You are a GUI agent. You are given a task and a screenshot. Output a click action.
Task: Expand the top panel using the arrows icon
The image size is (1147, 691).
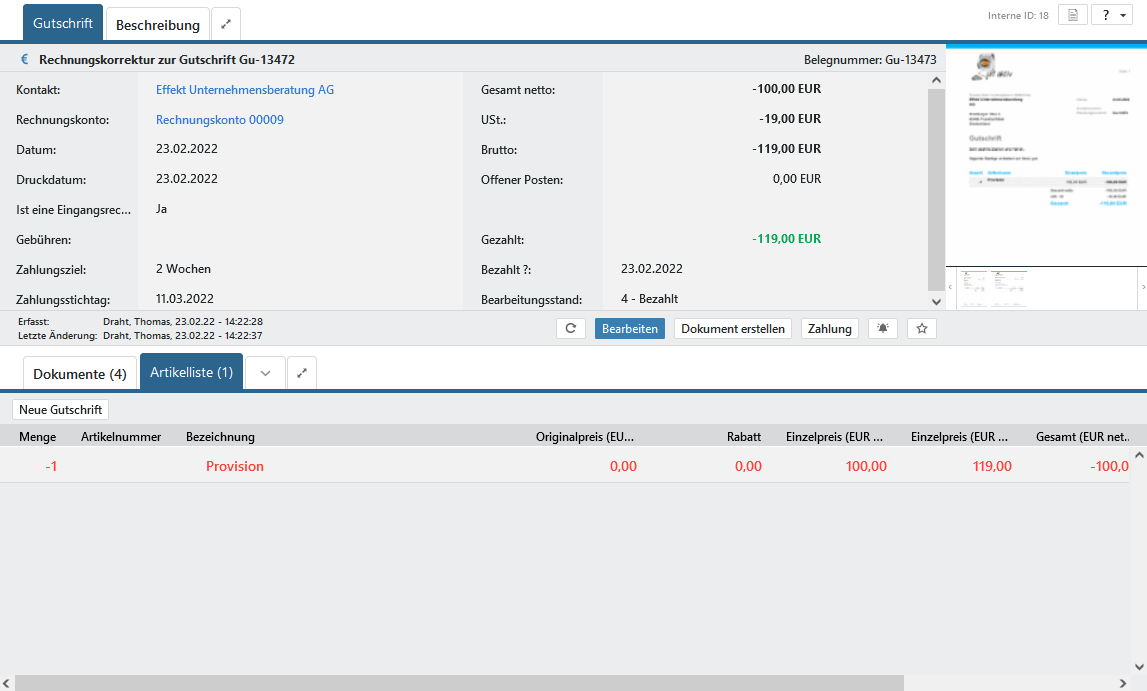coord(226,24)
